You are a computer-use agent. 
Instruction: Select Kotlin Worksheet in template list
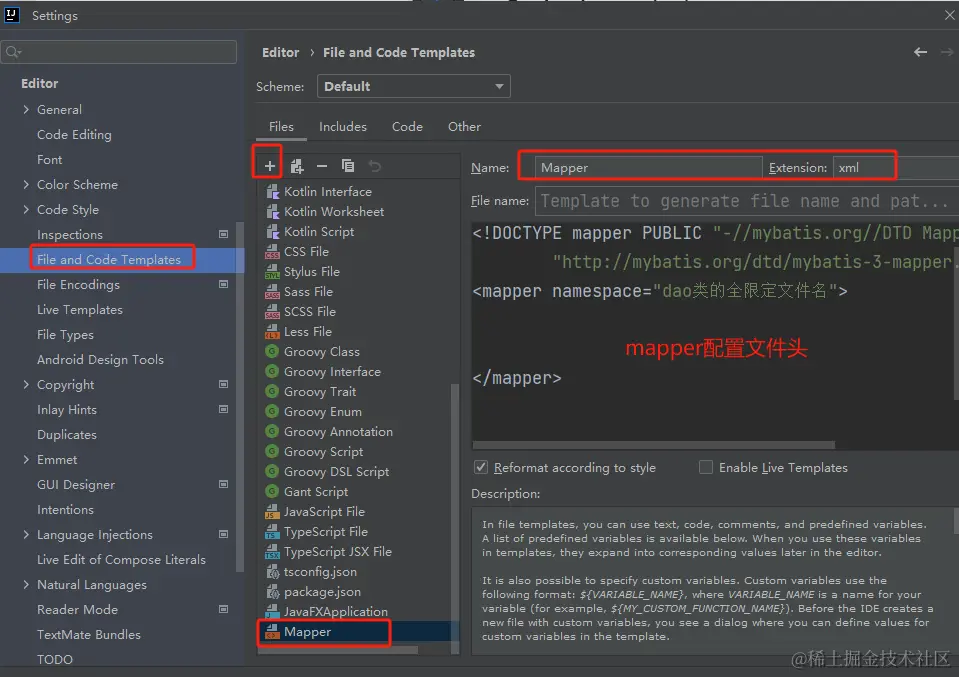tap(334, 212)
